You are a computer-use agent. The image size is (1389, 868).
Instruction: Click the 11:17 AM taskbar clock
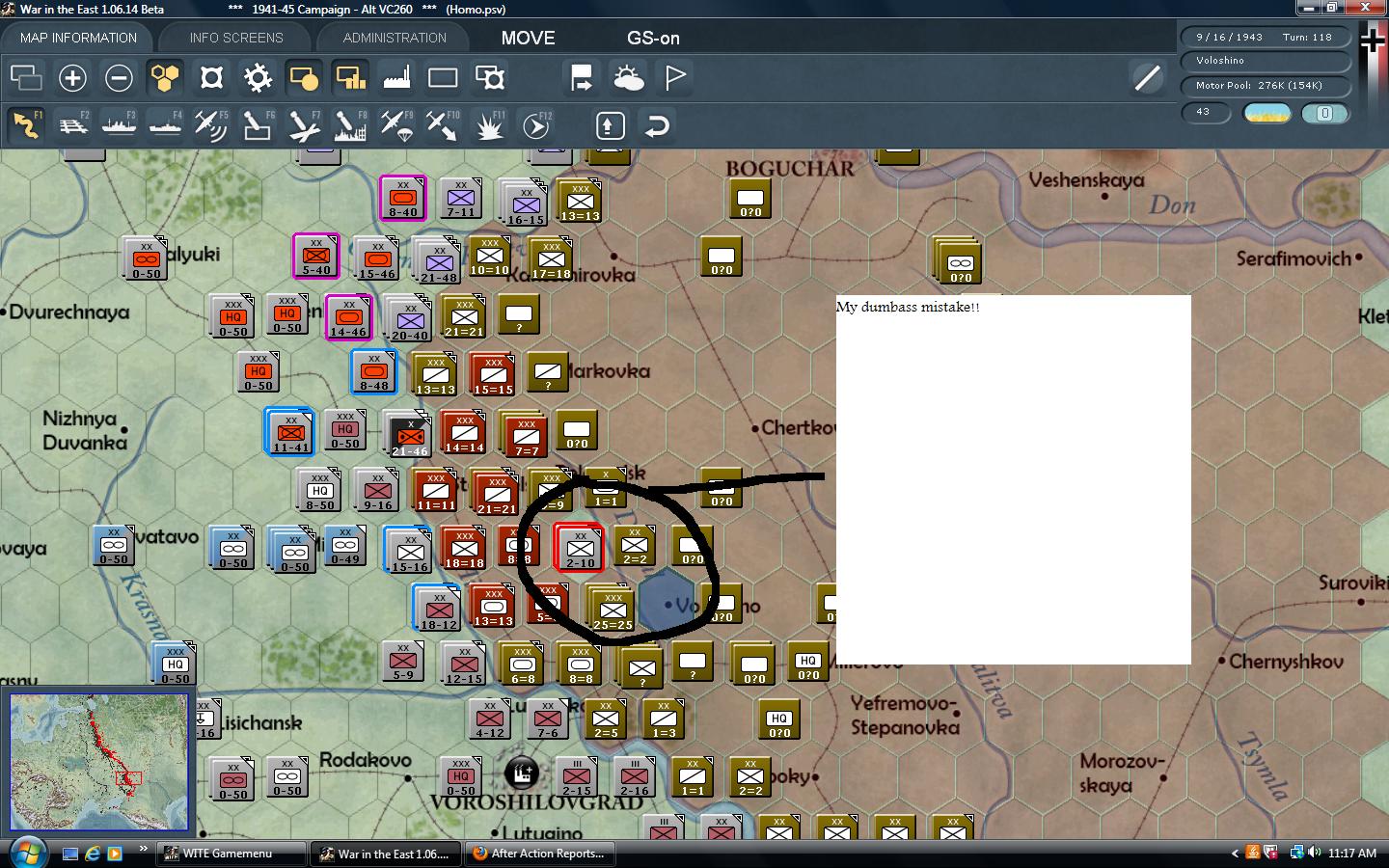pyautogui.click(x=1352, y=854)
